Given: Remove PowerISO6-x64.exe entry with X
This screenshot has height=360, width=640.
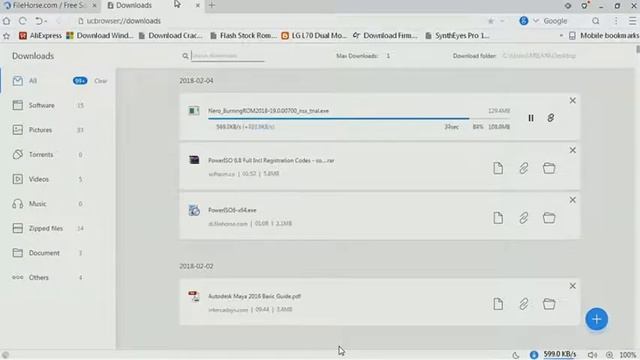Looking at the screenshot, I should 573,200.
